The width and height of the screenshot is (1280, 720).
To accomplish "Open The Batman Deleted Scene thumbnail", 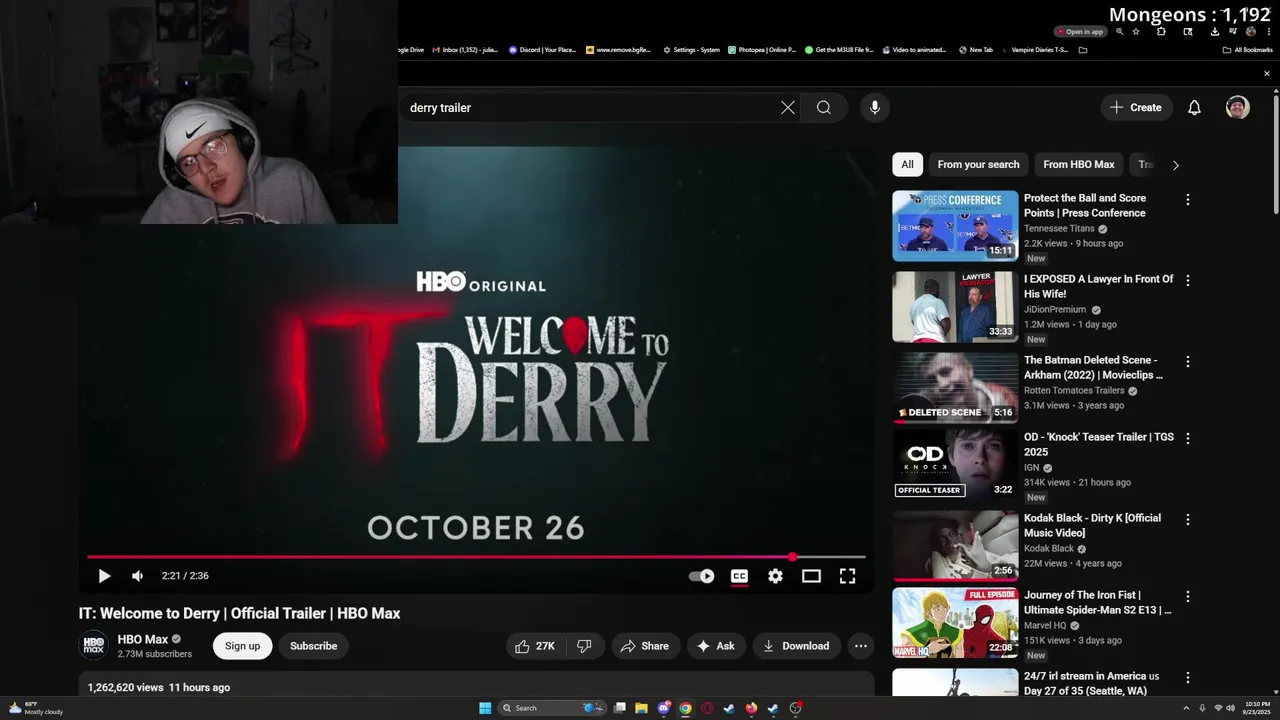I will (955, 387).
